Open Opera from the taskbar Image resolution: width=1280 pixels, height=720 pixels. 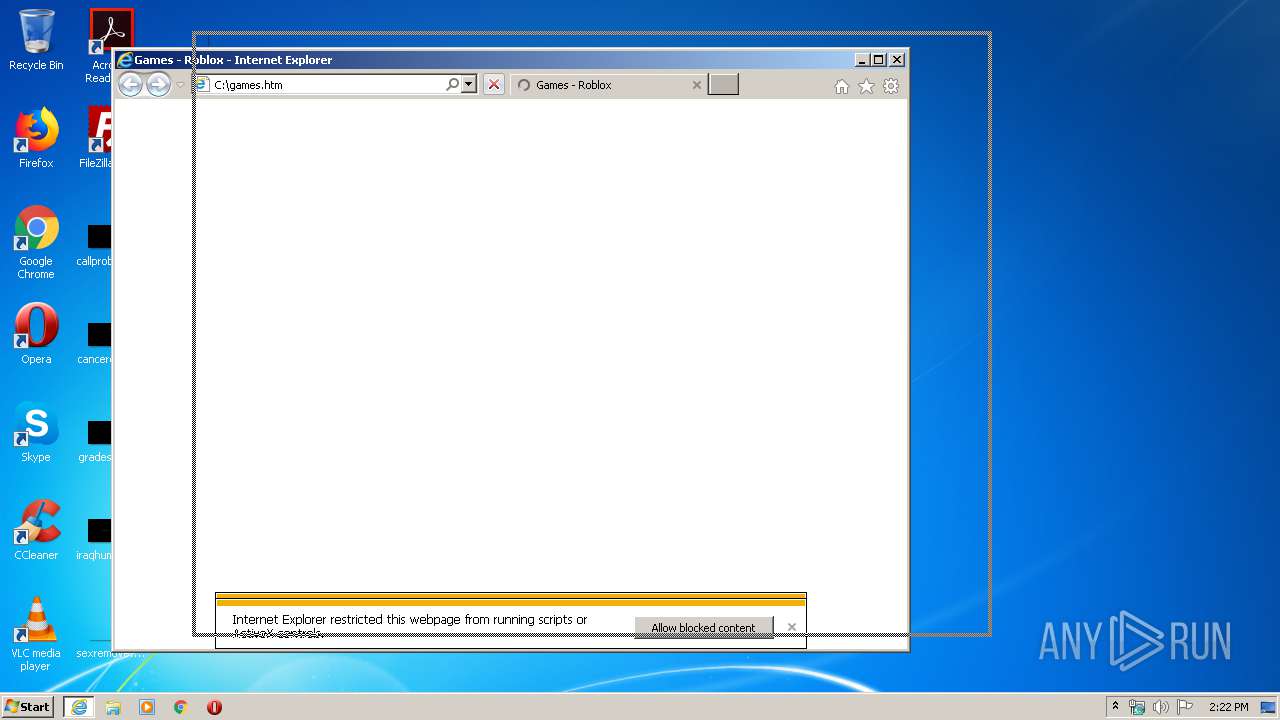coord(214,707)
